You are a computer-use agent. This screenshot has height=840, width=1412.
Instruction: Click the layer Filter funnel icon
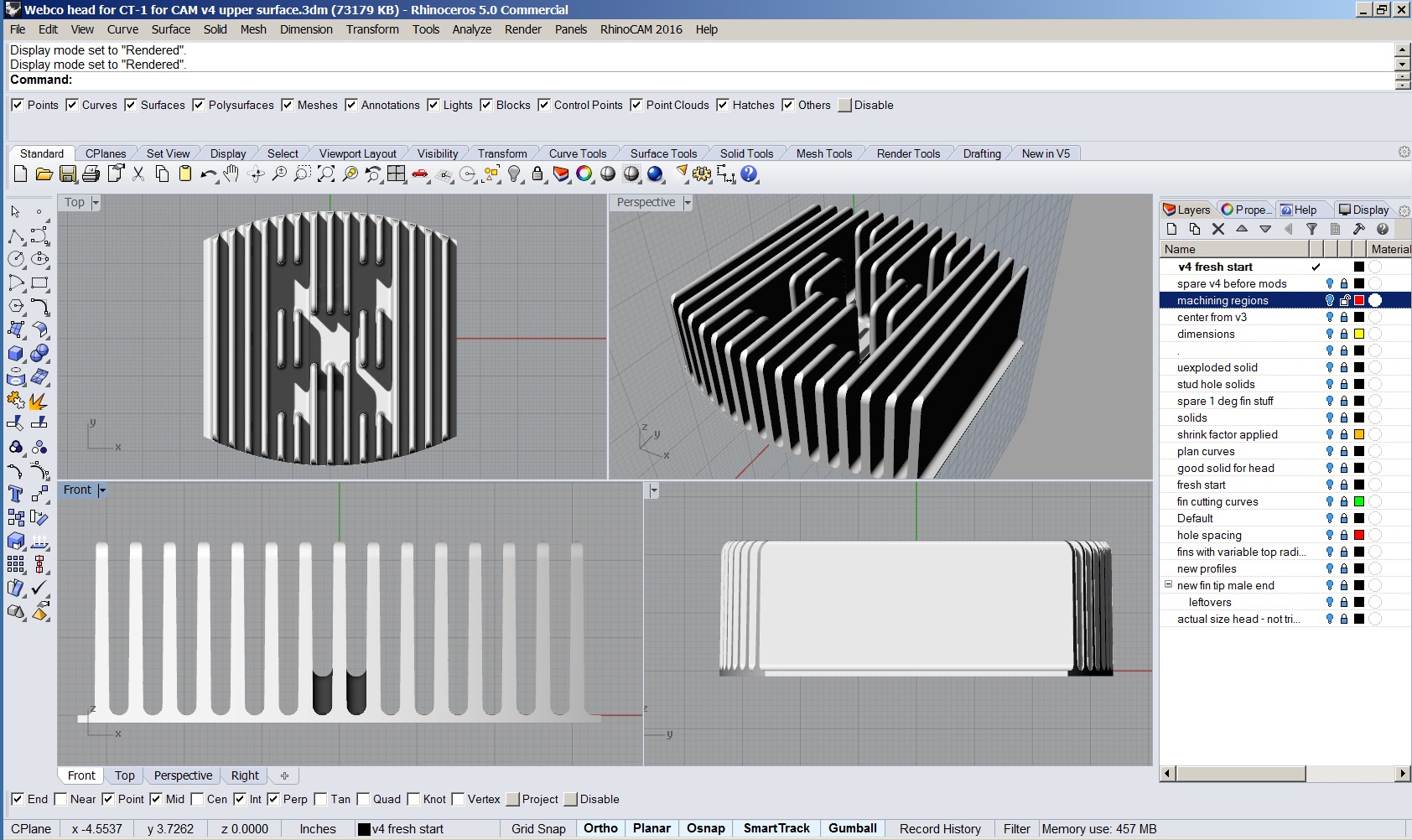1312,229
